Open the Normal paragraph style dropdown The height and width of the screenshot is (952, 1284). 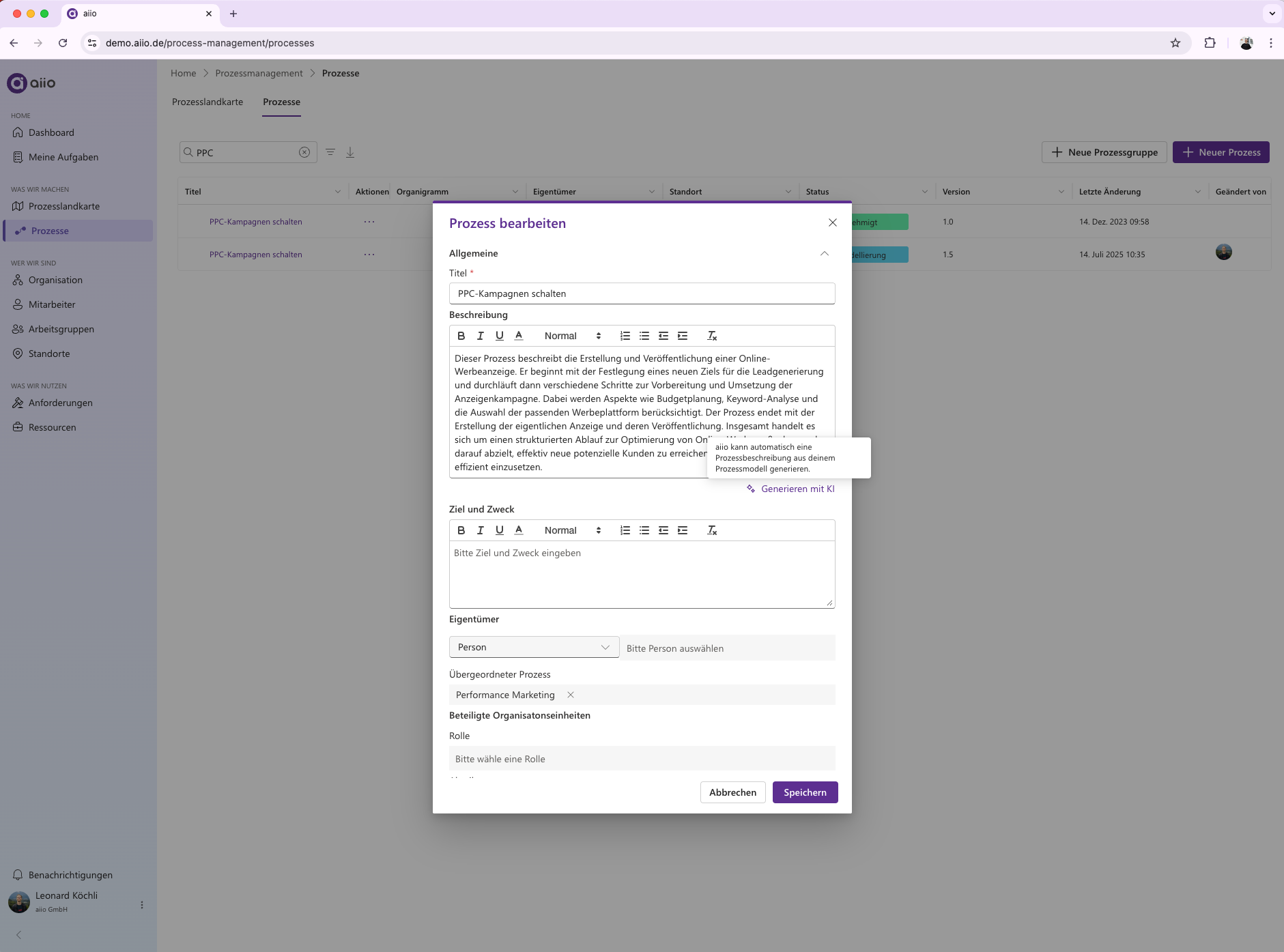coord(571,336)
